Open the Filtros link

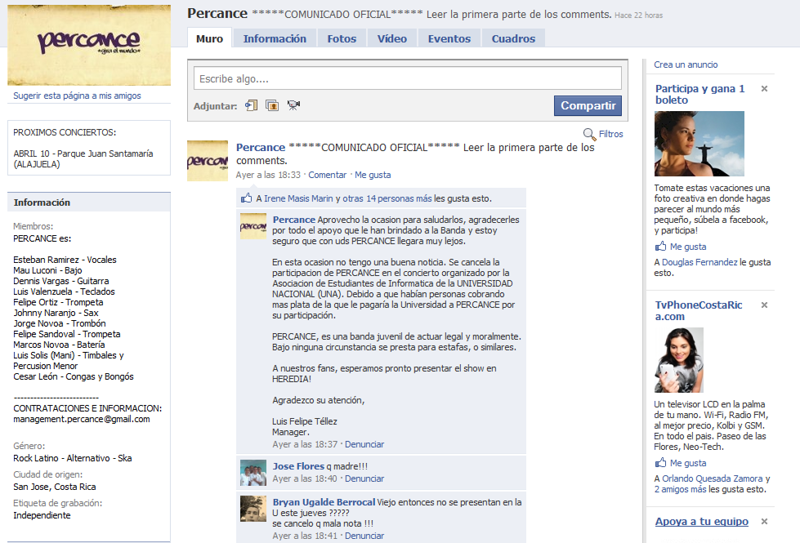point(611,134)
